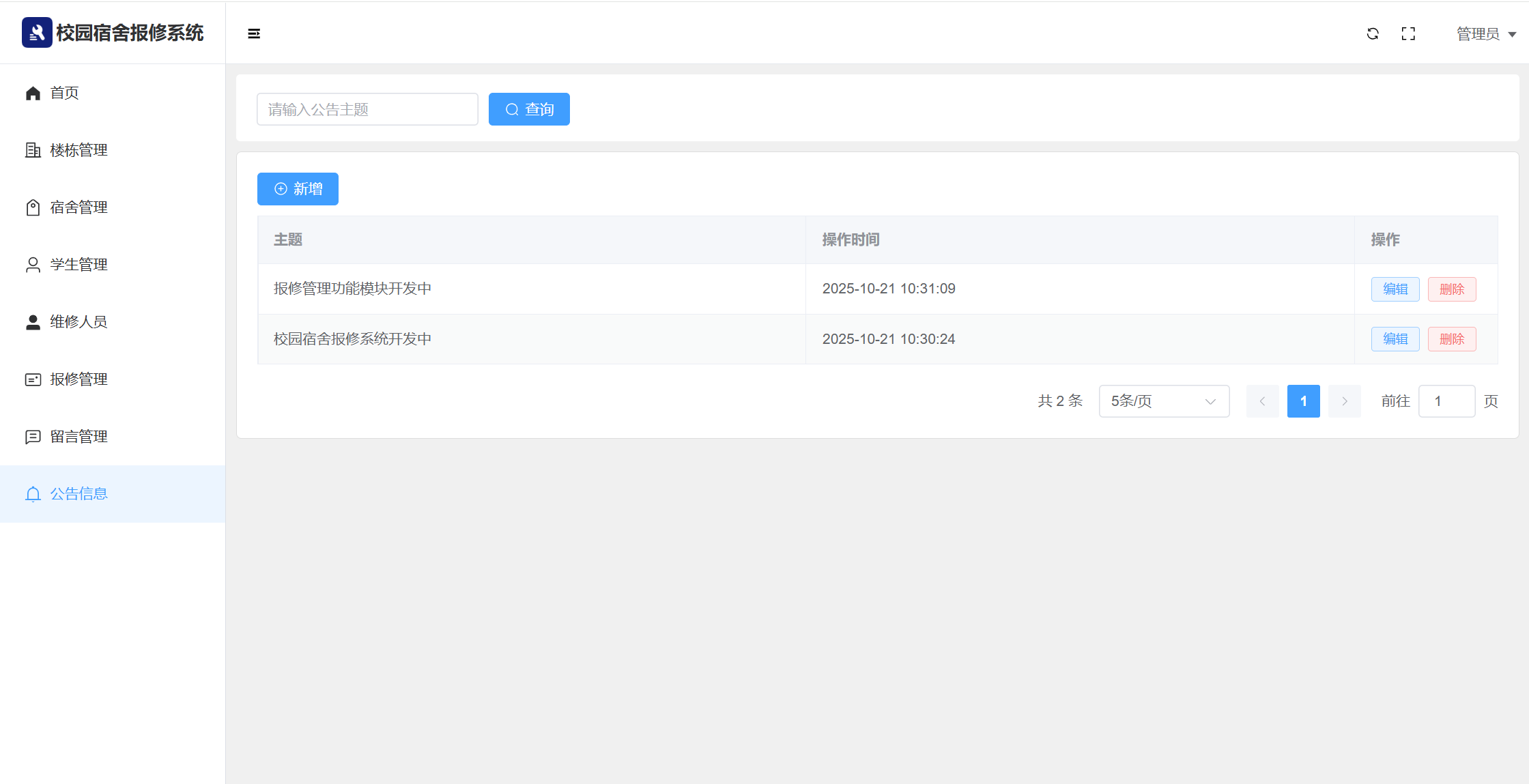1529x784 pixels.
Task: Collapse the sidebar with hamburger icon
Action: tap(254, 33)
